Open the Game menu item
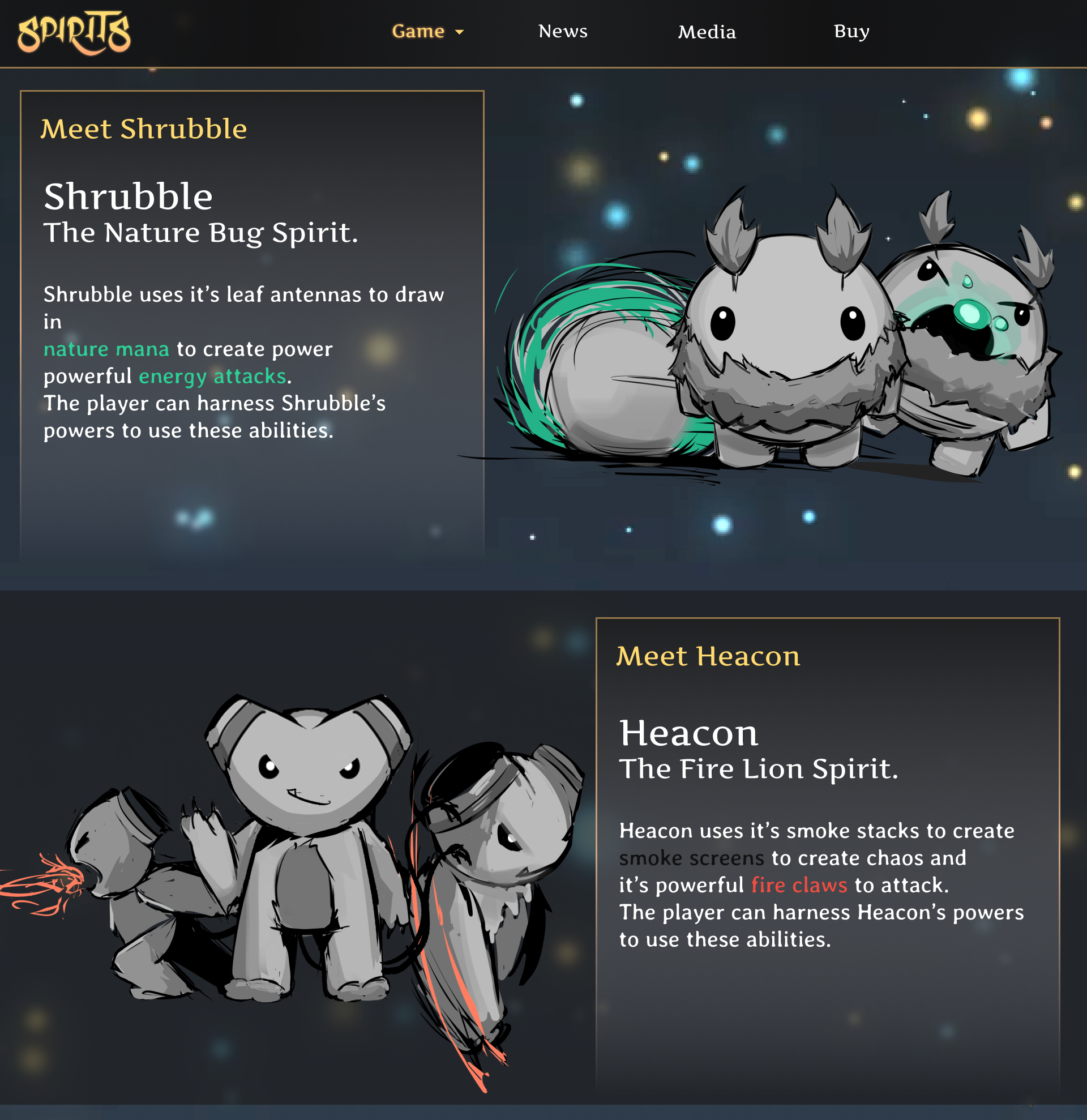 pos(427,32)
